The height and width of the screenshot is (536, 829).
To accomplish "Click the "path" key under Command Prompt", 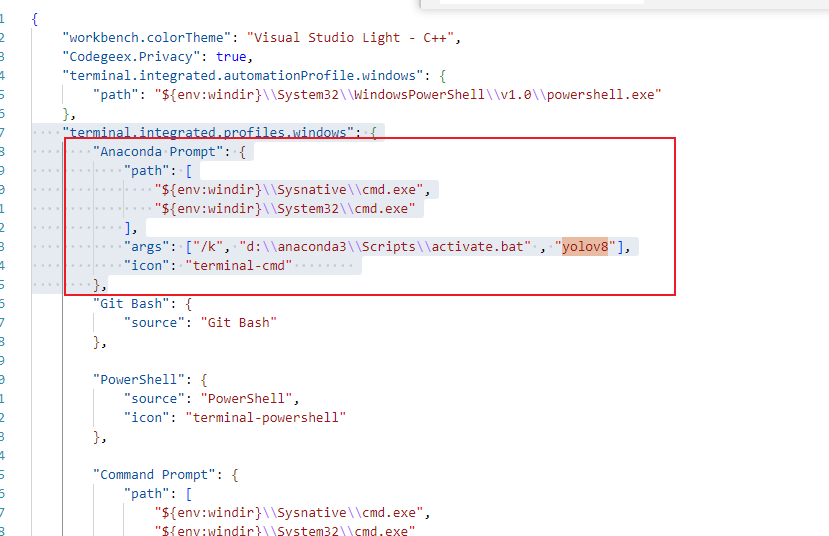I will click(146, 494).
